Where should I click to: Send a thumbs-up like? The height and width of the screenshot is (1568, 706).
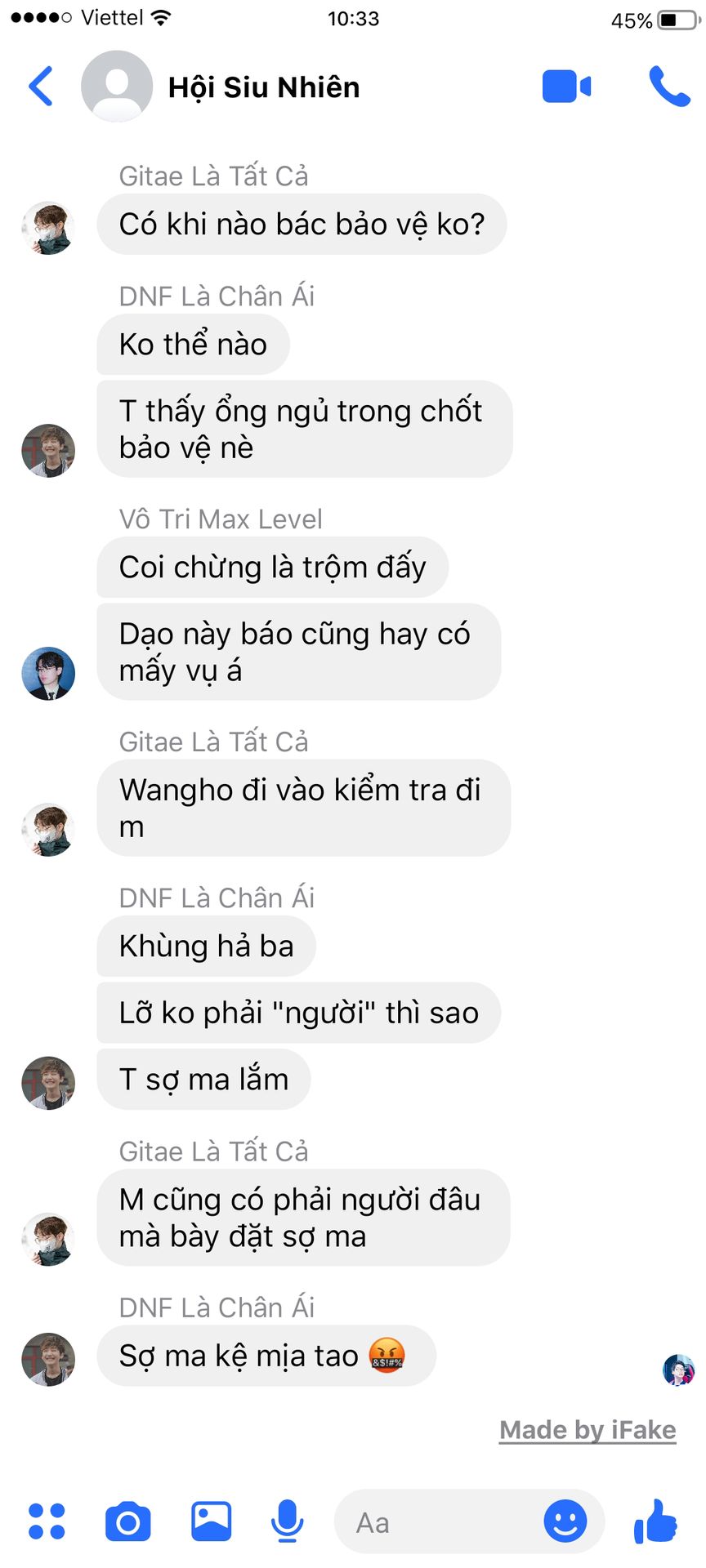tap(655, 1521)
